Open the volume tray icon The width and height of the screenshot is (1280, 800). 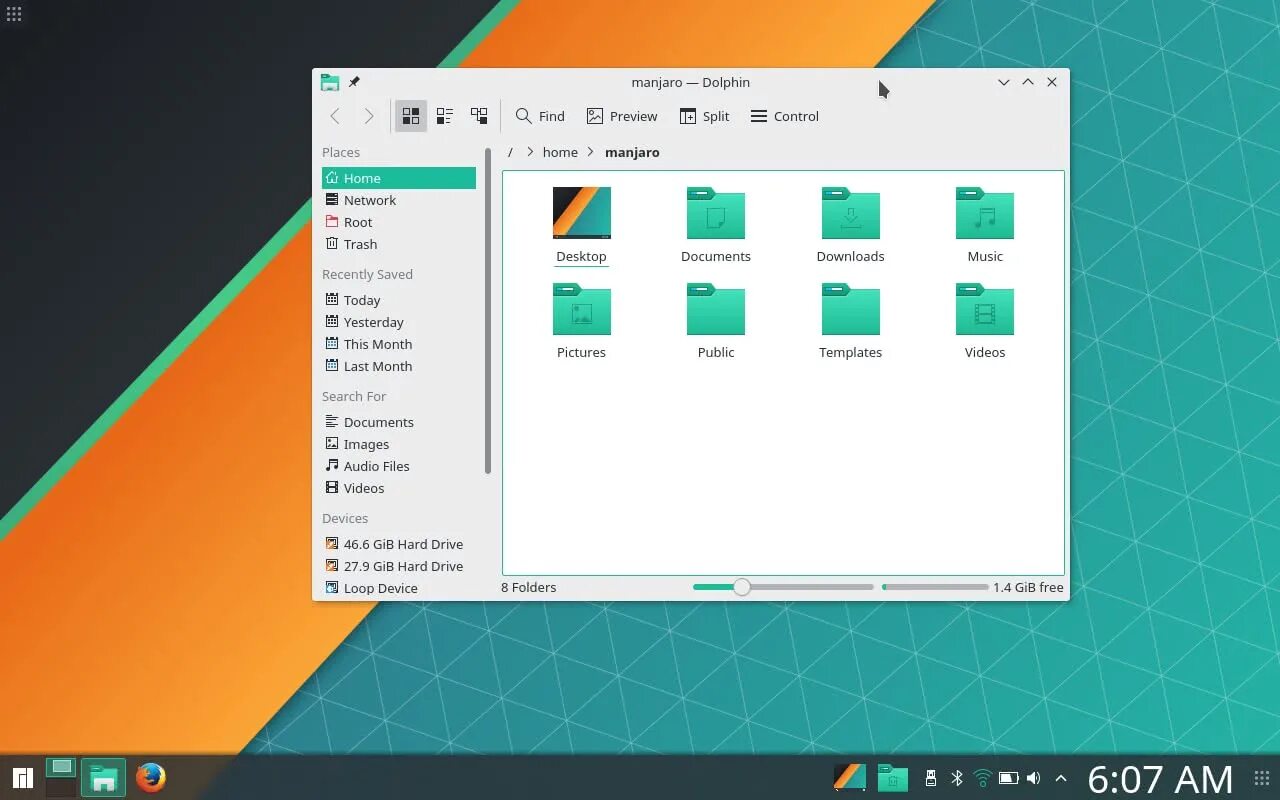[x=1033, y=778]
